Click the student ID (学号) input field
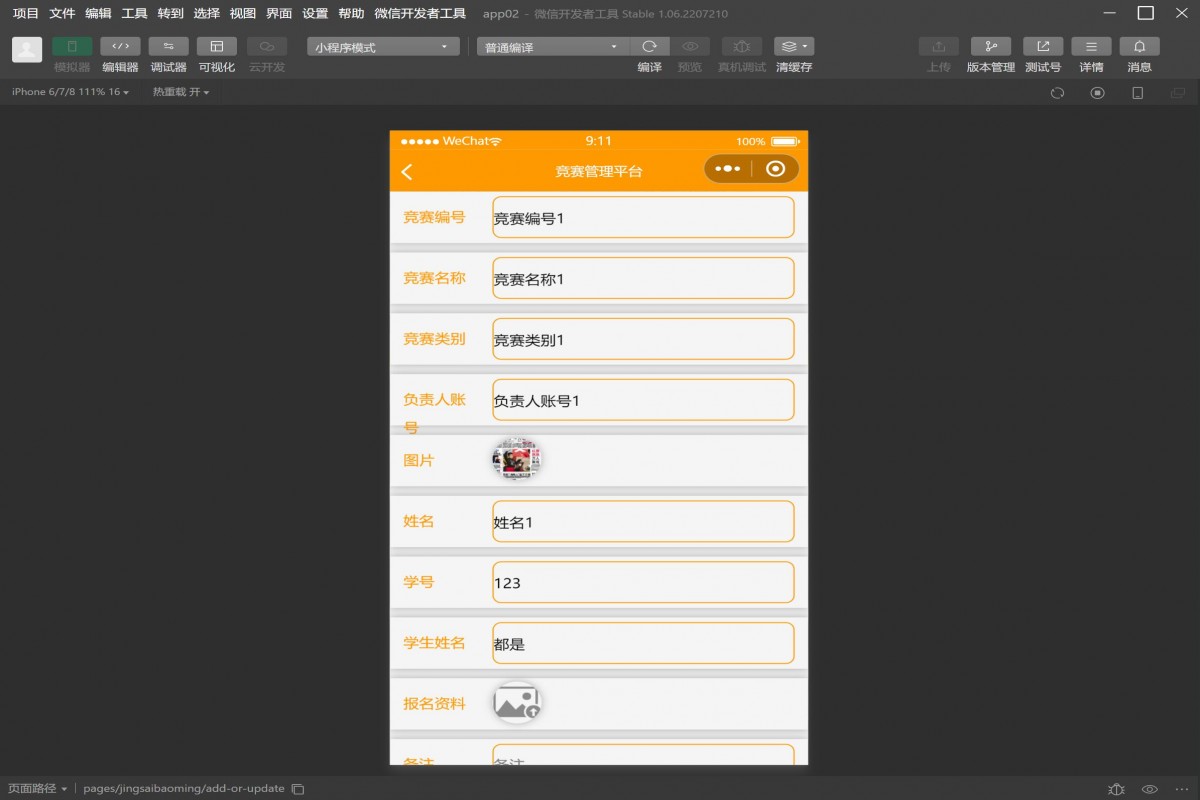1200x800 pixels. (x=643, y=583)
